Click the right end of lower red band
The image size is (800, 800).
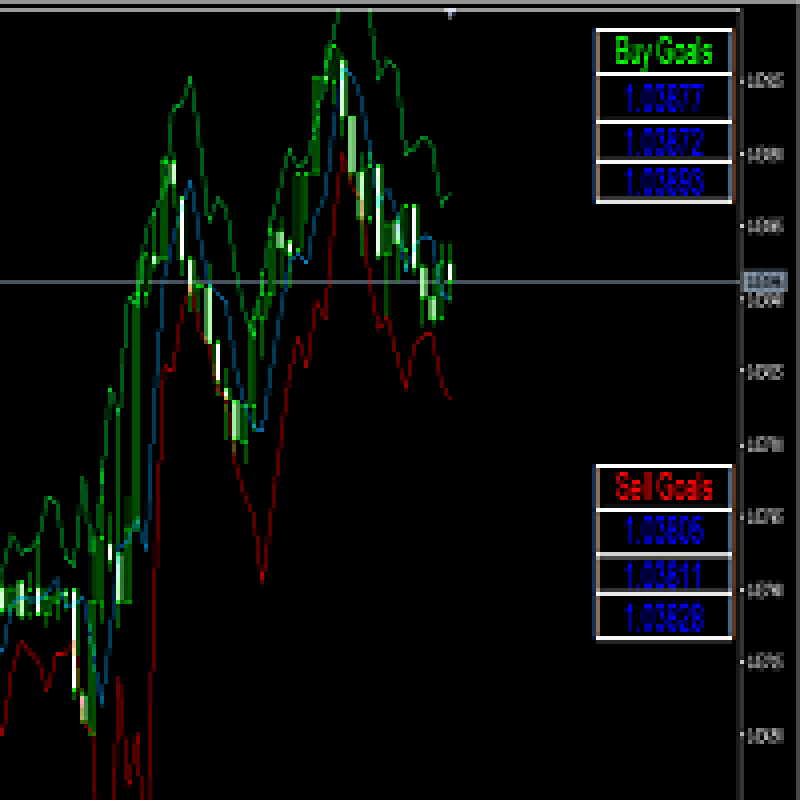click(x=450, y=397)
